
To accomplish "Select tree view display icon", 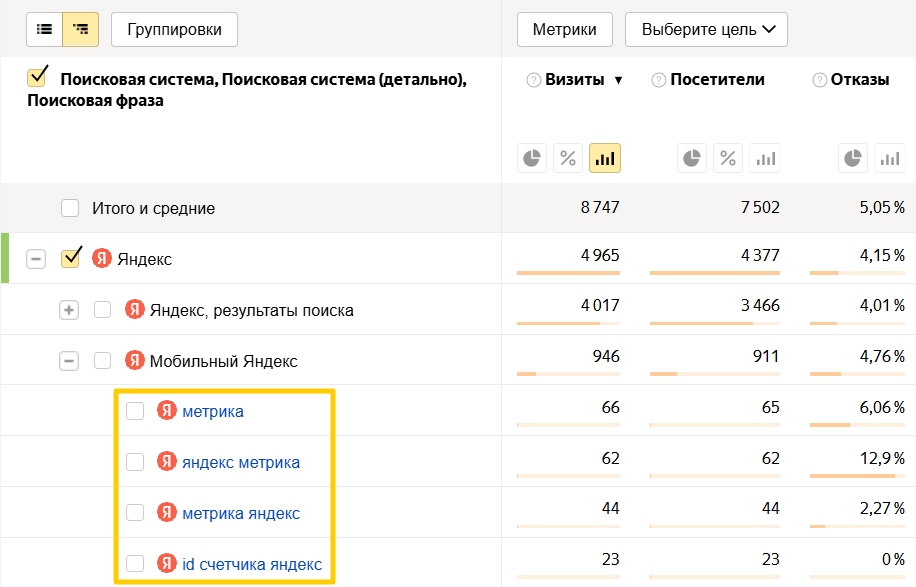I will 80,30.
